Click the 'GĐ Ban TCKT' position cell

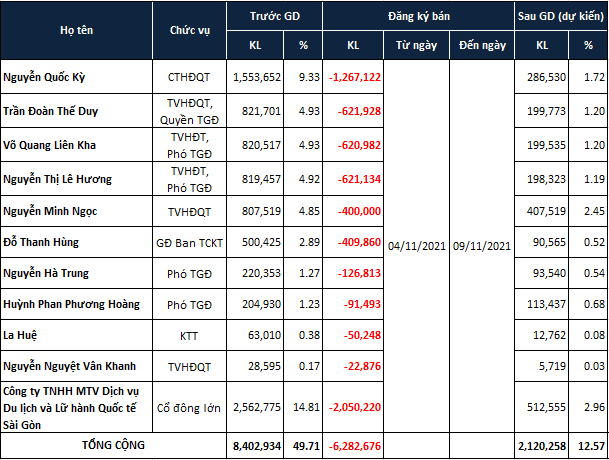click(190, 242)
